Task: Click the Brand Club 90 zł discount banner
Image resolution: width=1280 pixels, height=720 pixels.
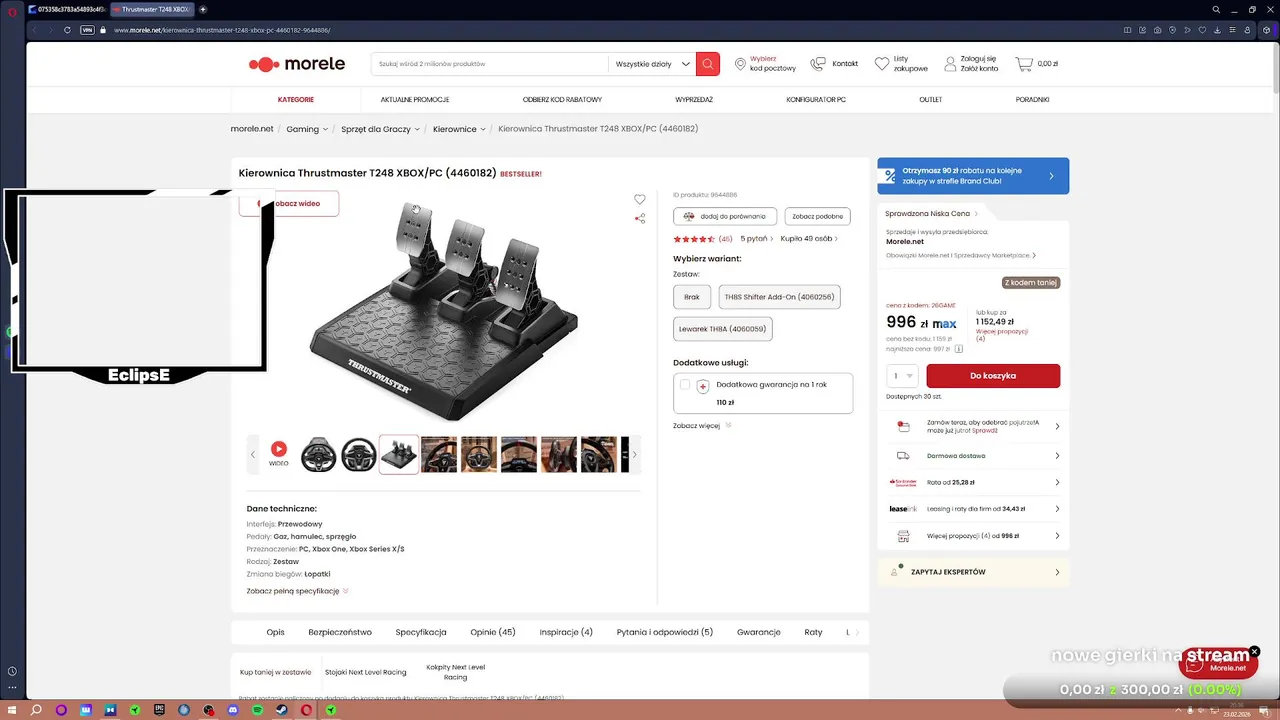Action: point(973,176)
